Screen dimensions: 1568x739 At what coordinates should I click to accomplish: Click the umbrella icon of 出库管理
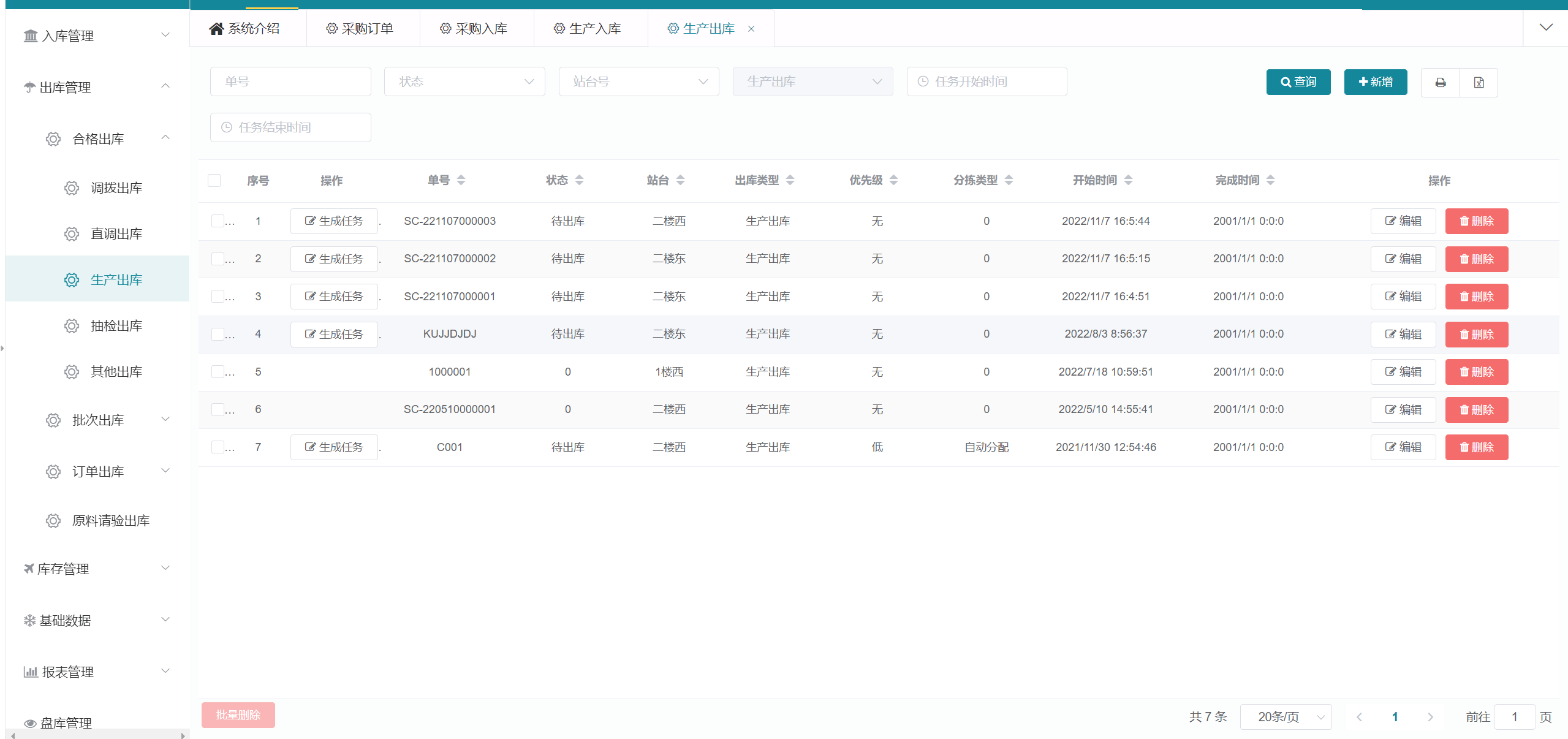(29, 88)
